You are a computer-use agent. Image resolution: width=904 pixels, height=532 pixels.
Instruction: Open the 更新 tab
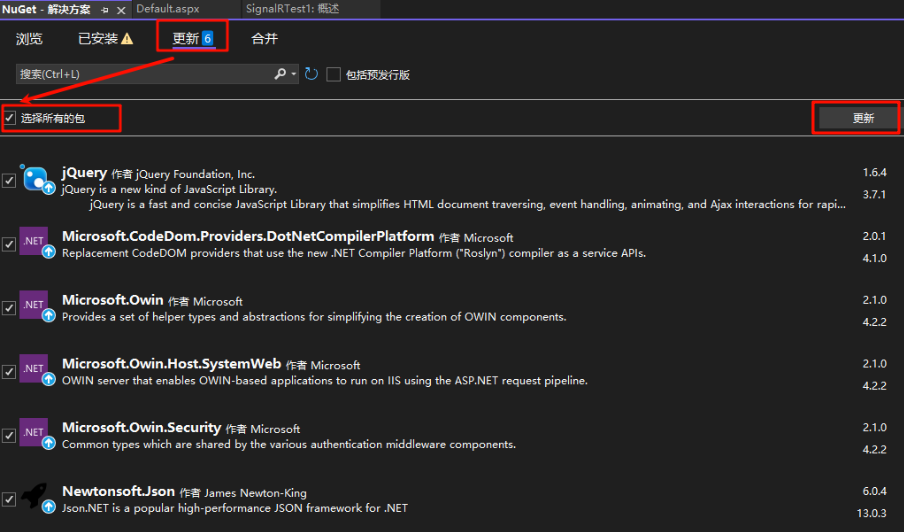pyautogui.click(x=193, y=39)
